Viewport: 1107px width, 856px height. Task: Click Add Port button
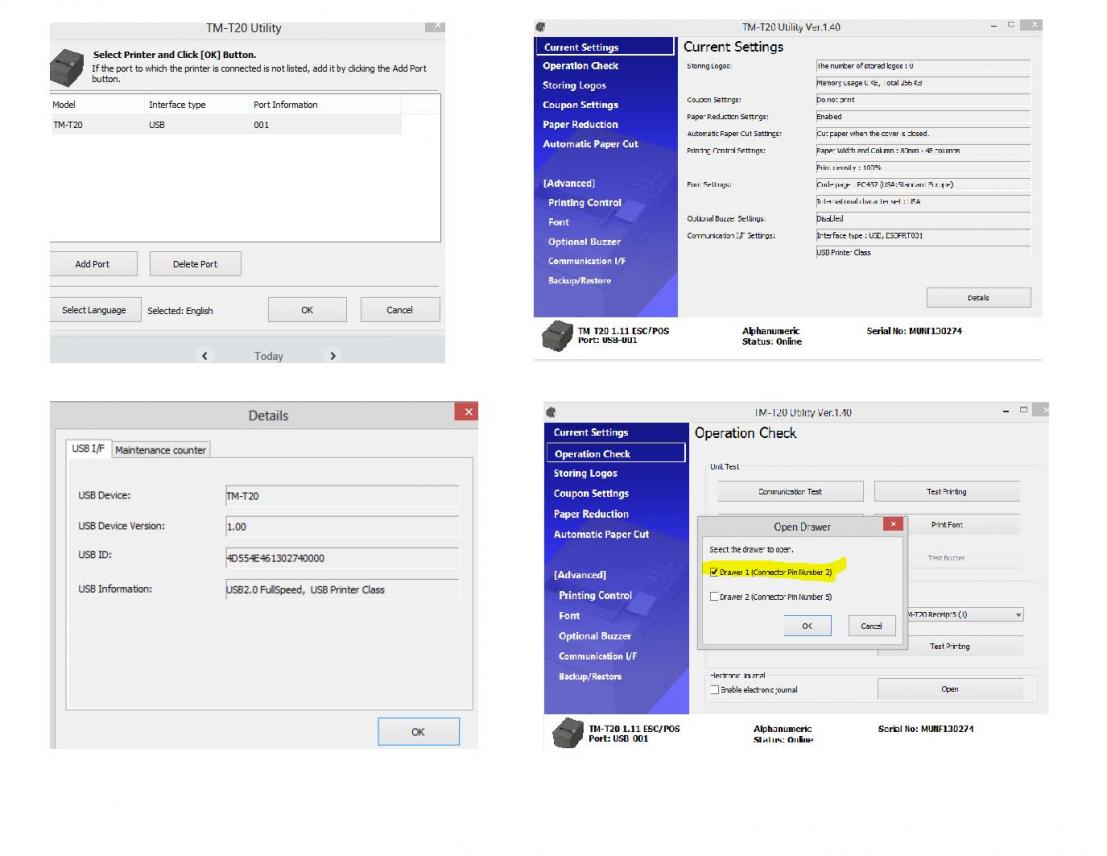(x=92, y=264)
